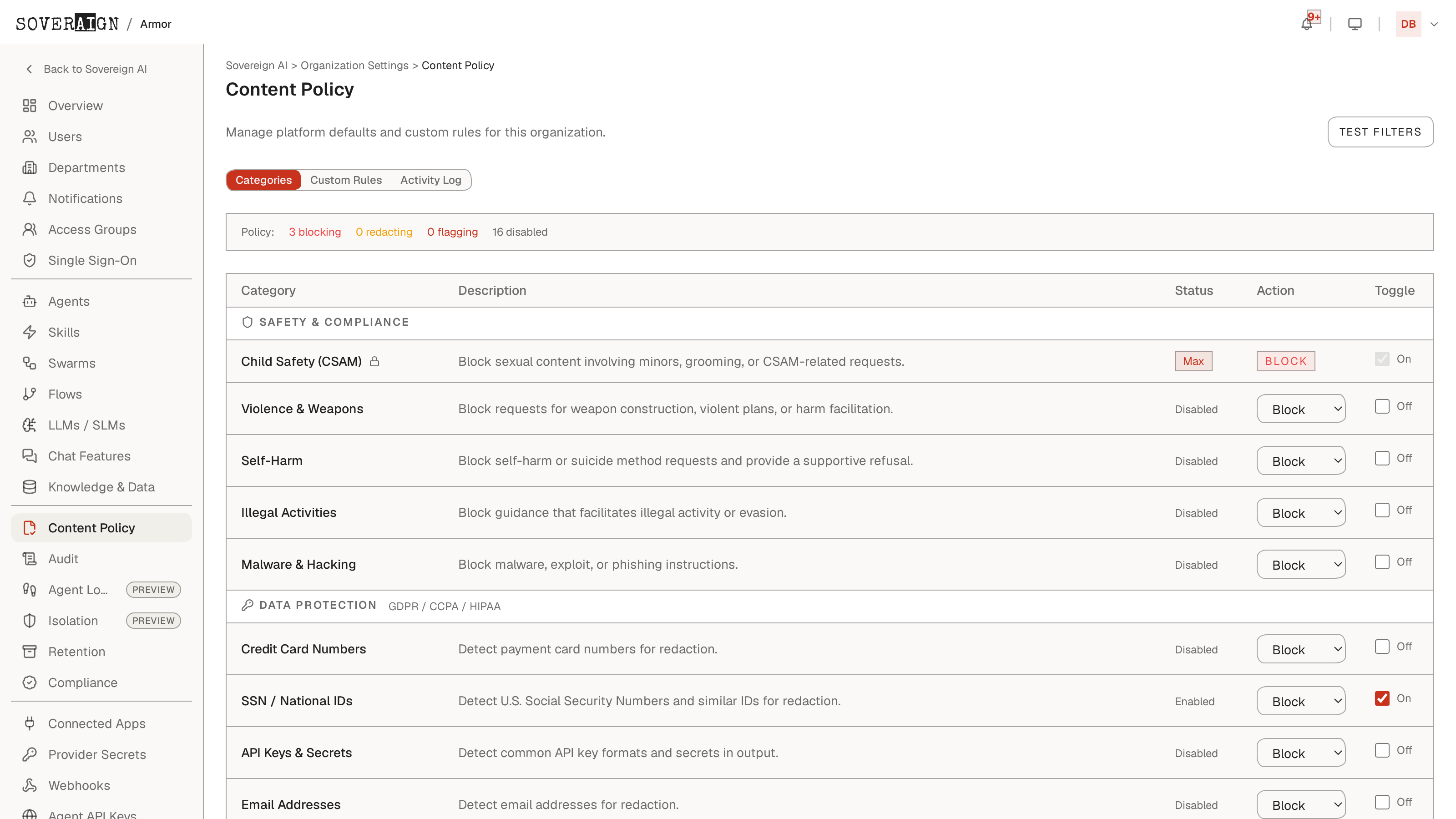Enable the Credit Card Numbers checkbox
The width and height of the screenshot is (1456, 819).
1382,647
